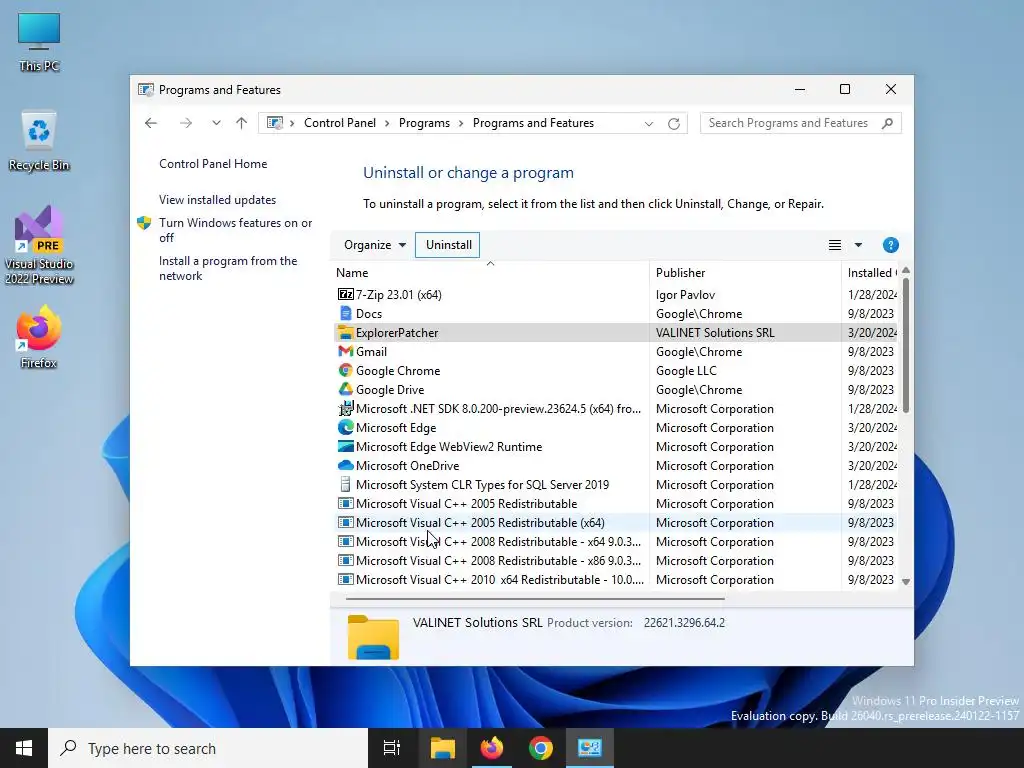Click the scroll down arrow of list
This screenshot has height=768, width=1024.
coord(906,581)
